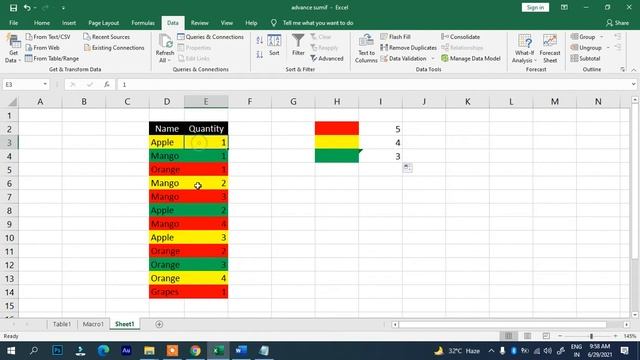
Task: Launch Text to Columns wizard
Action: coord(366,49)
